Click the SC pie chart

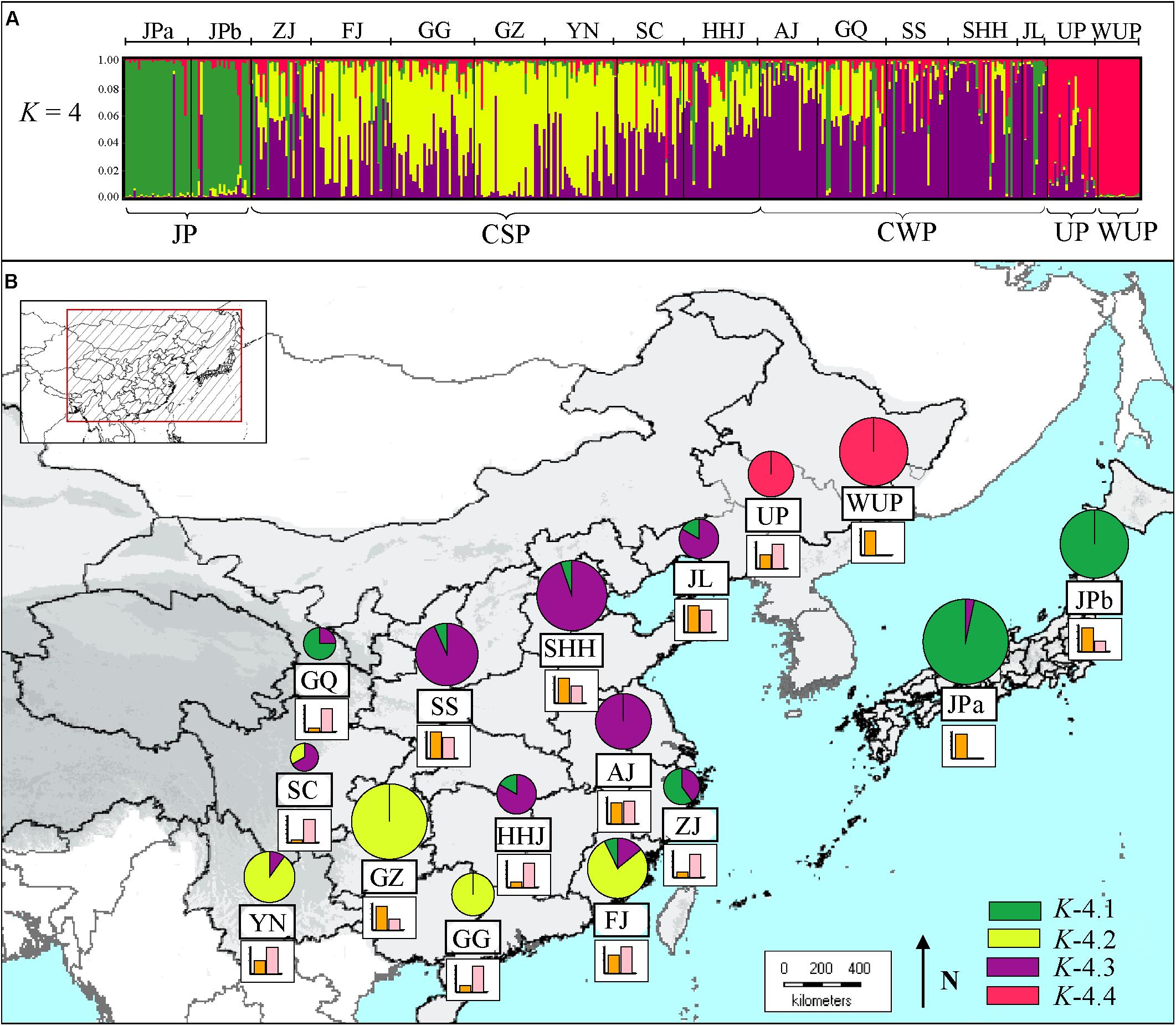click(305, 757)
